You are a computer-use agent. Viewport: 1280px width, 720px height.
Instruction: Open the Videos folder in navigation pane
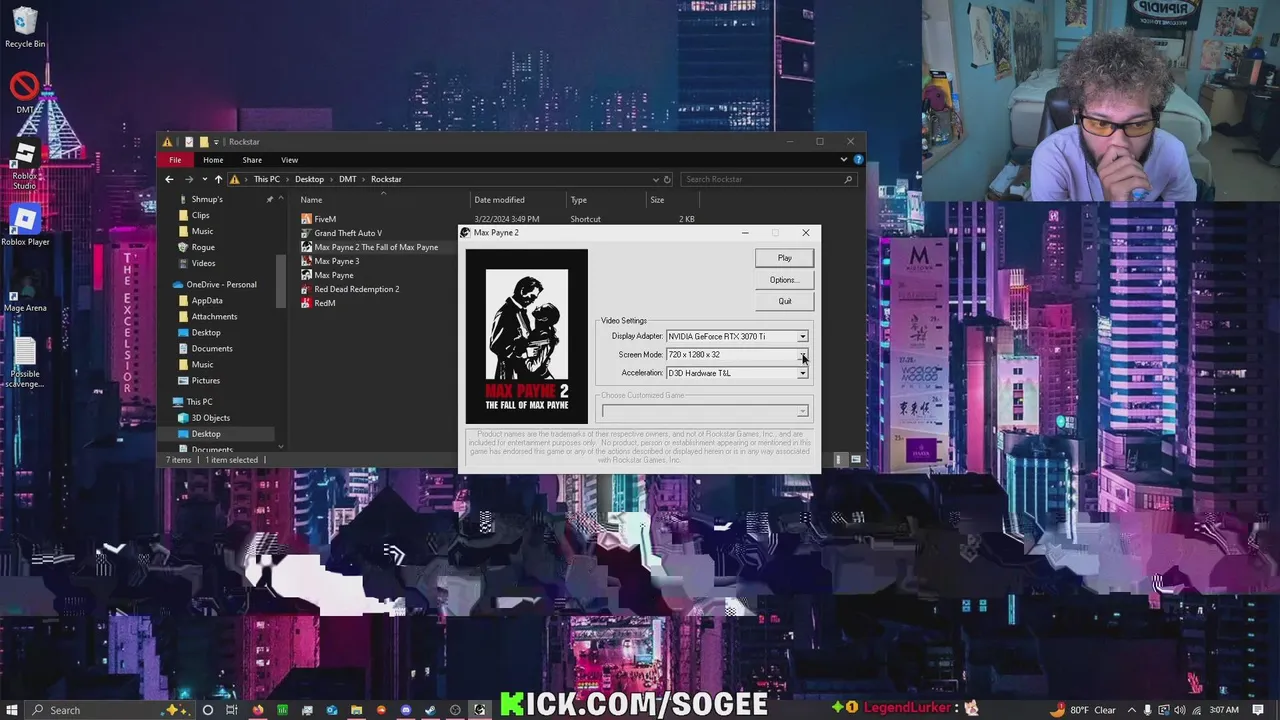[203, 263]
